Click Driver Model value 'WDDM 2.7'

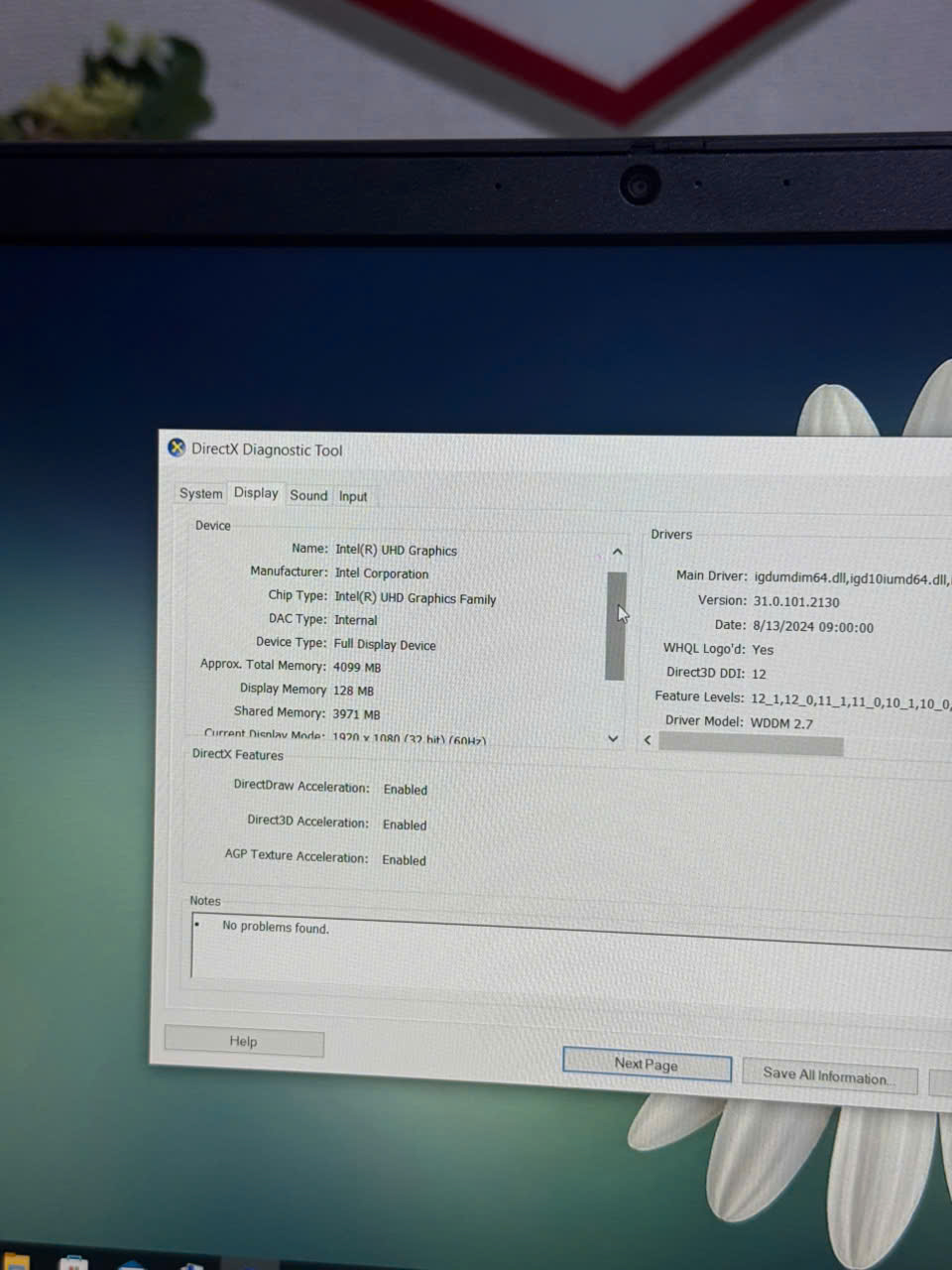coord(781,723)
